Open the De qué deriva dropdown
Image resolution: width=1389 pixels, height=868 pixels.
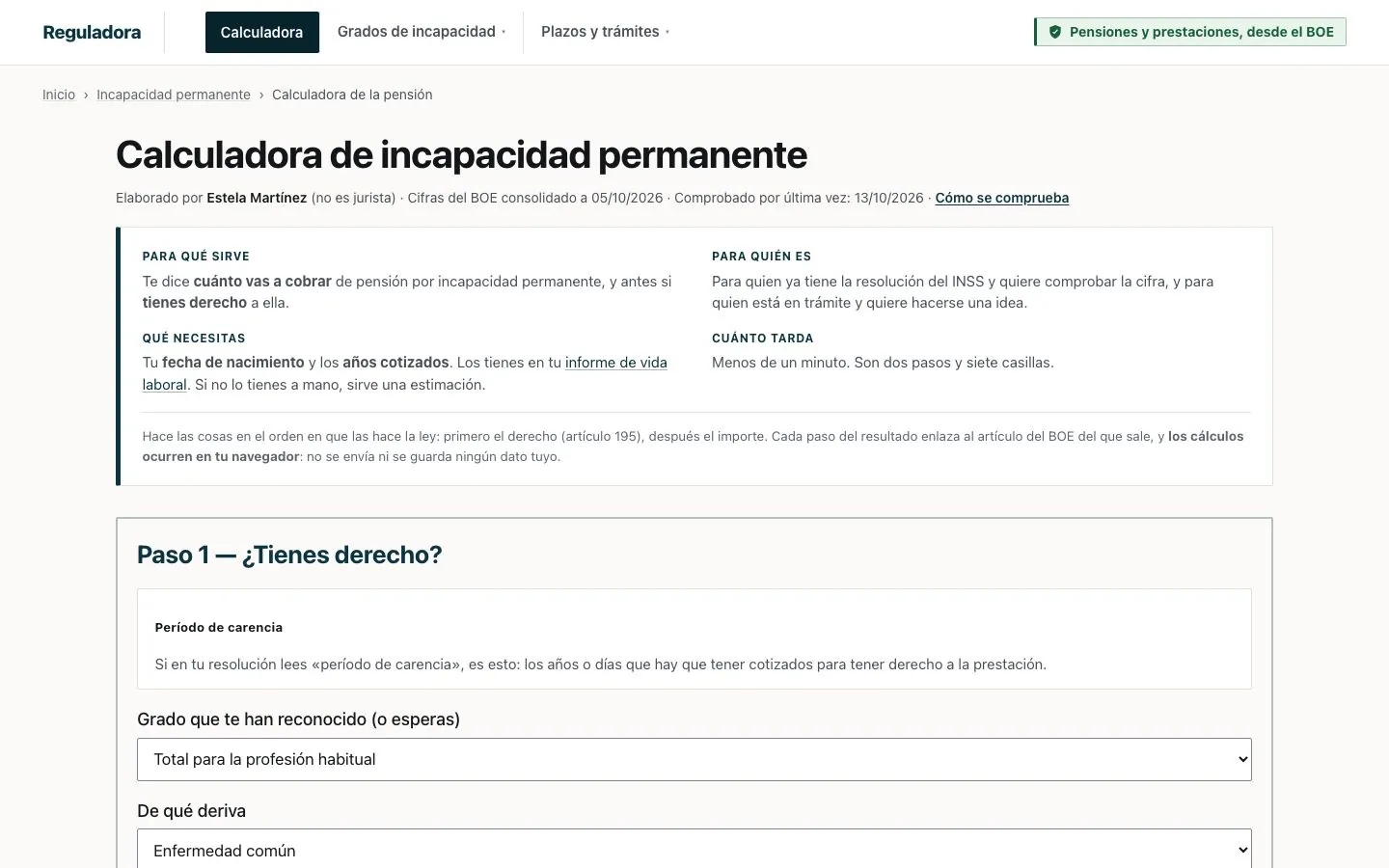[694, 849]
